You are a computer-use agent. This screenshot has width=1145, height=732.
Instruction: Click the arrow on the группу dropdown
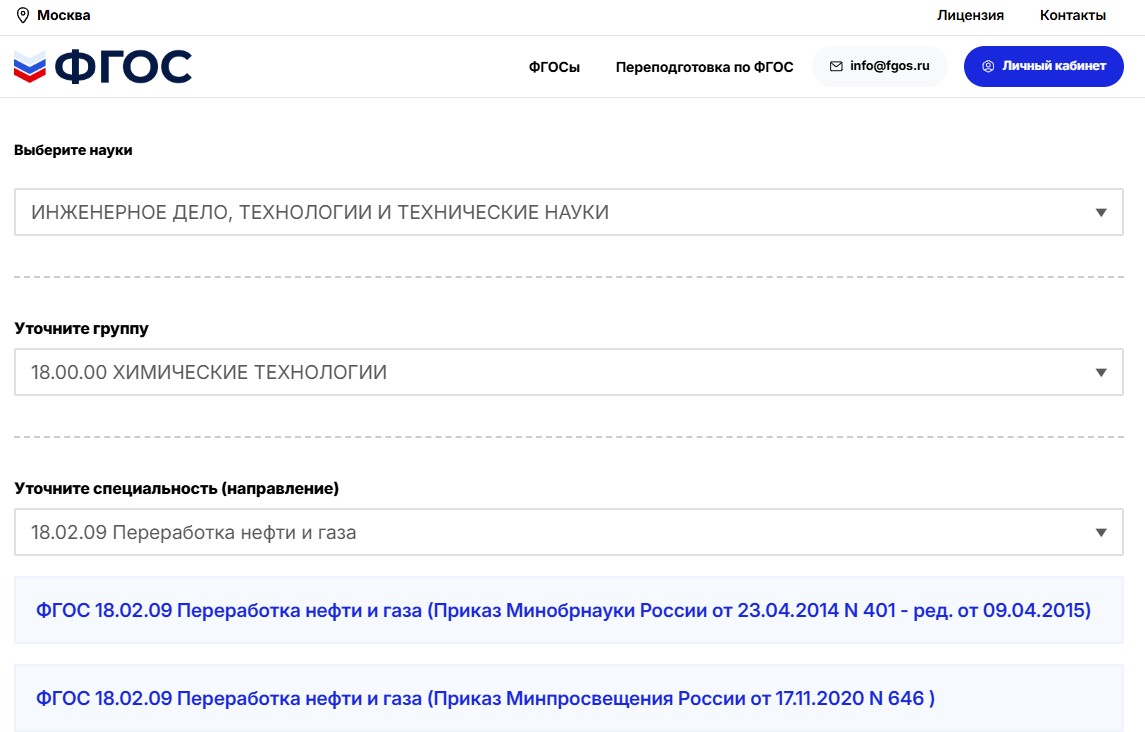click(x=1101, y=372)
